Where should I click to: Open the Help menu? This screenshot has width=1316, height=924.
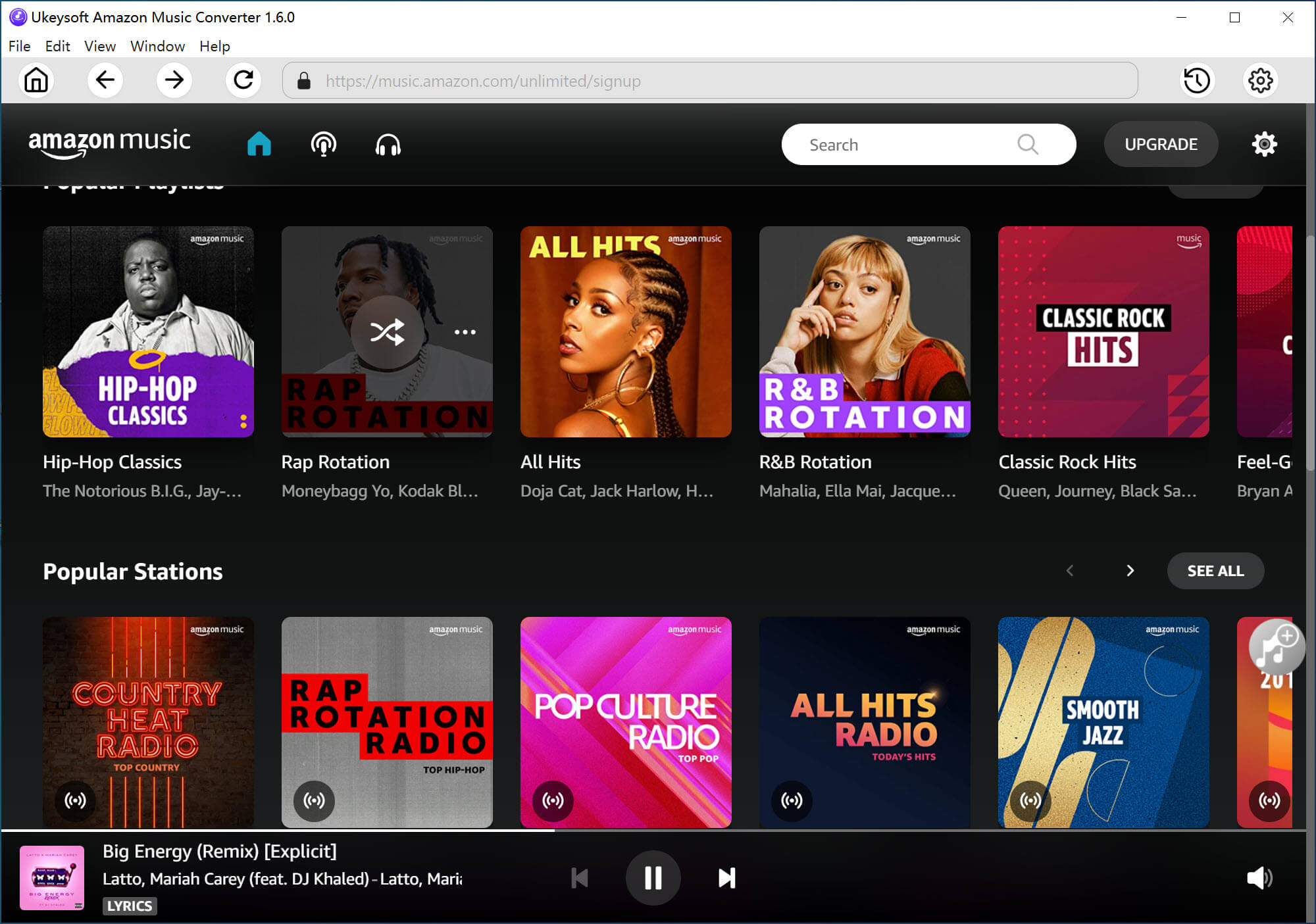(x=215, y=46)
